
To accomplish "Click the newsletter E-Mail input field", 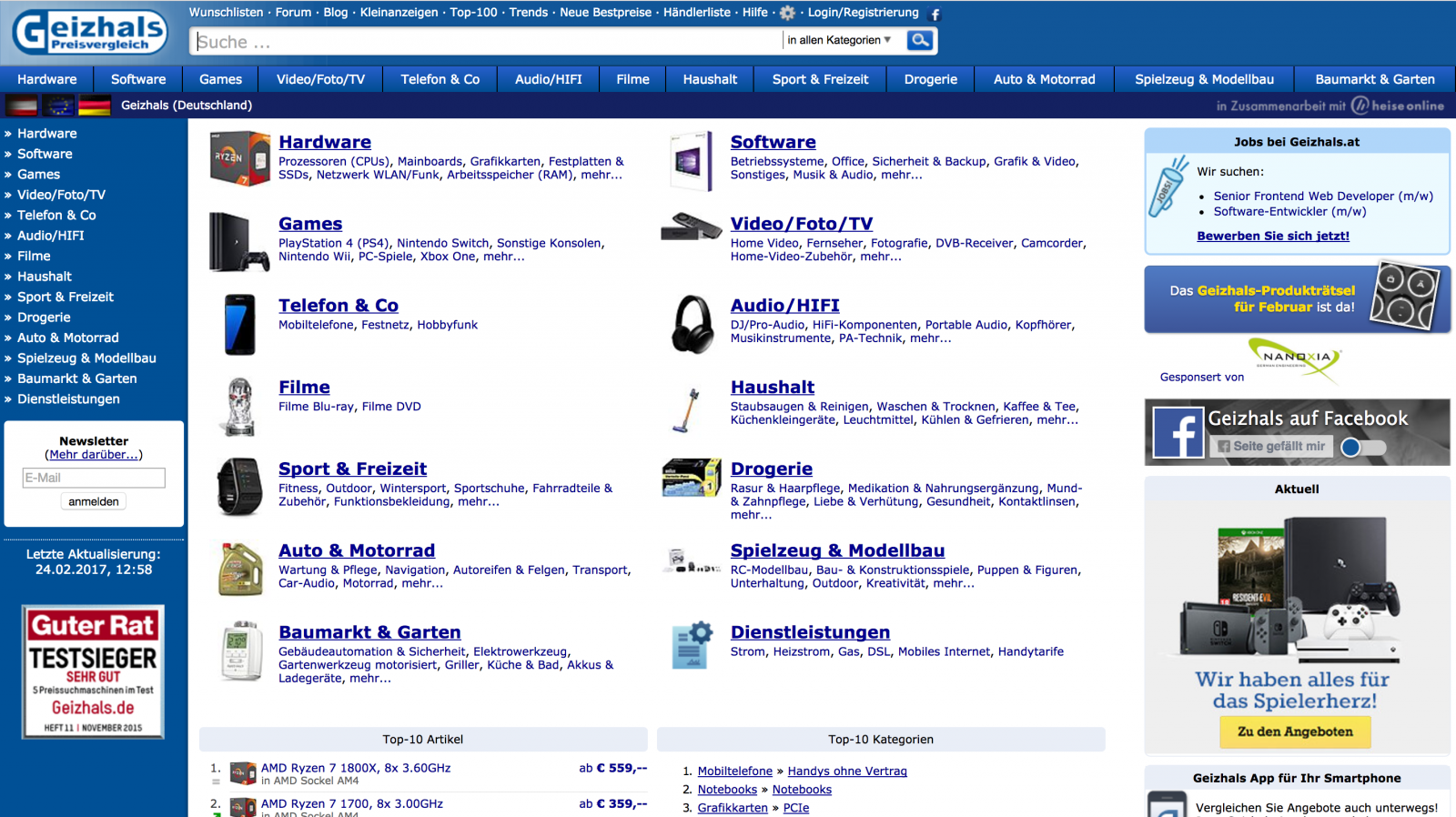I will click(x=94, y=478).
